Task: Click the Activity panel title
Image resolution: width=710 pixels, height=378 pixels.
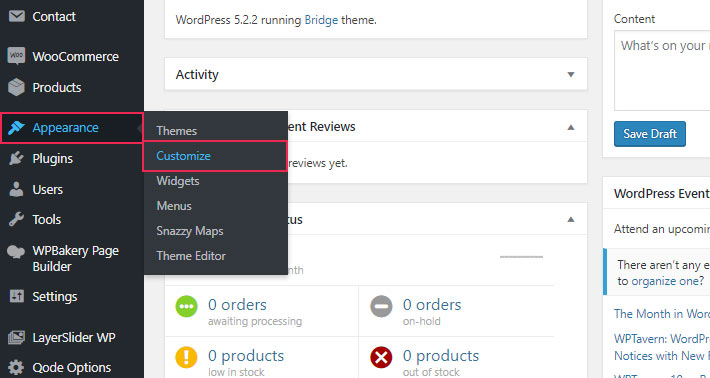Action: [197, 74]
